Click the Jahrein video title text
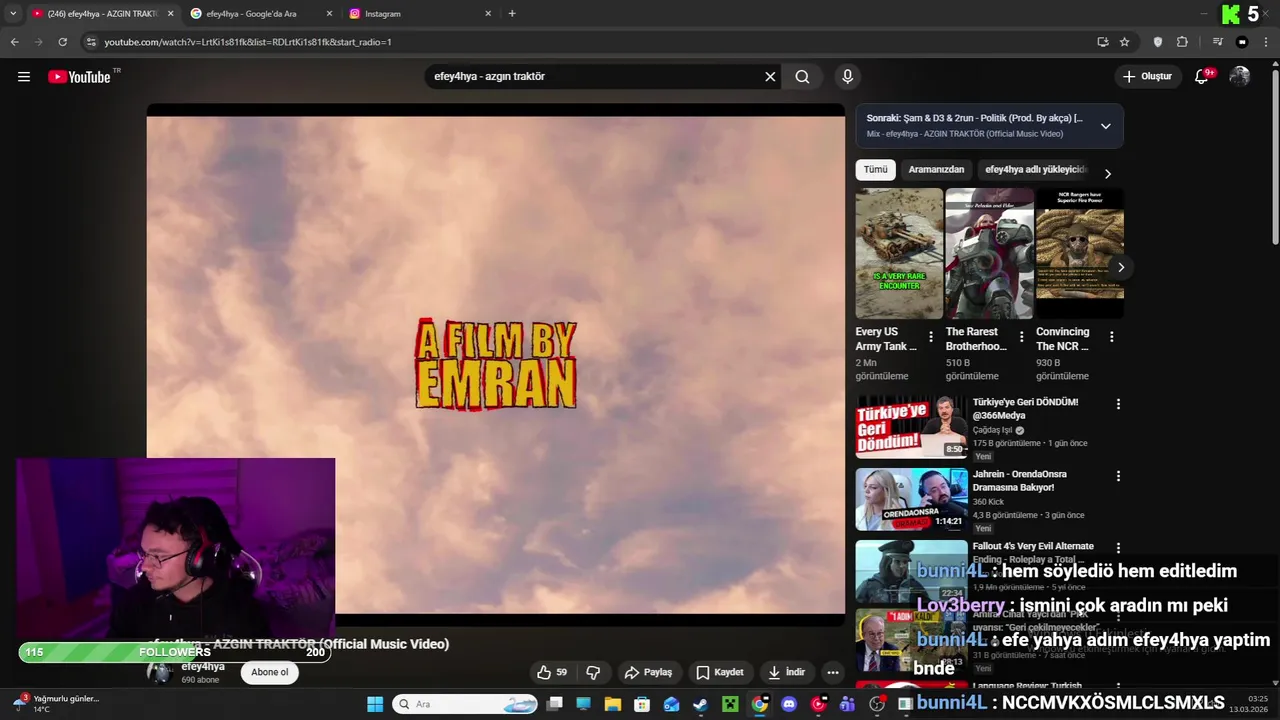 [1020, 481]
